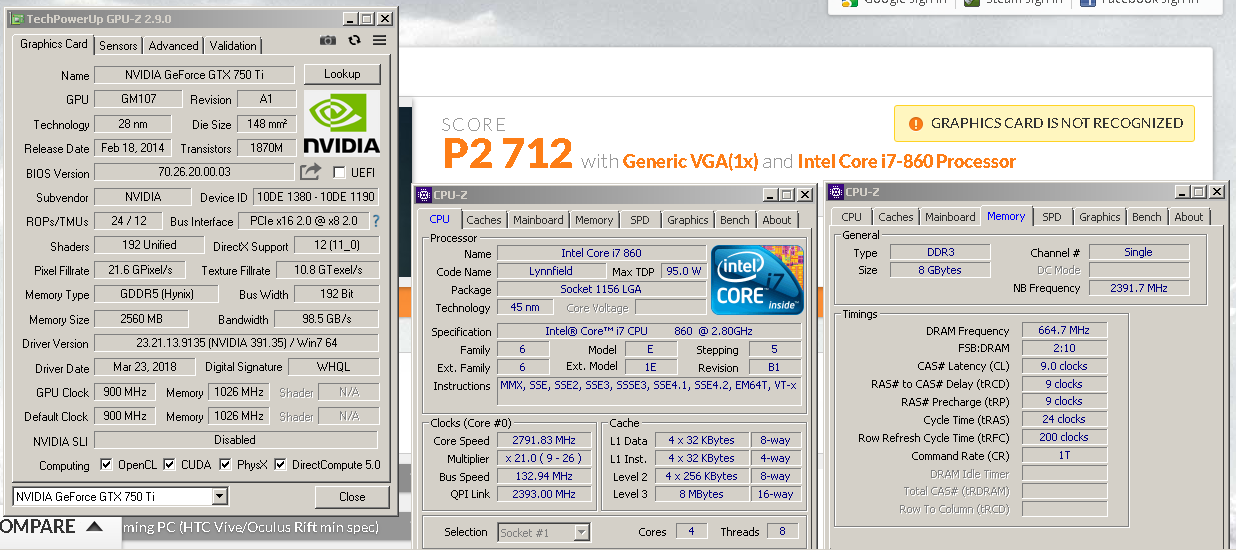Click the BIOS export share icon
This screenshot has height=550, width=1236.
pos(311,172)
